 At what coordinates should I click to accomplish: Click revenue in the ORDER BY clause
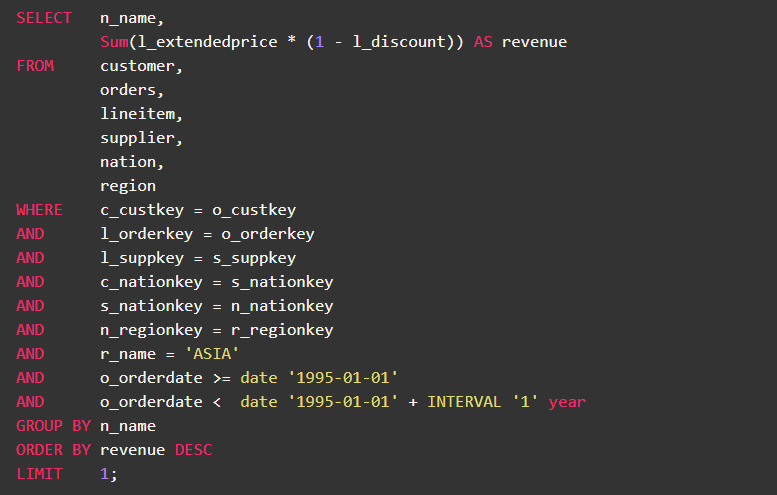tap(132, 450)
